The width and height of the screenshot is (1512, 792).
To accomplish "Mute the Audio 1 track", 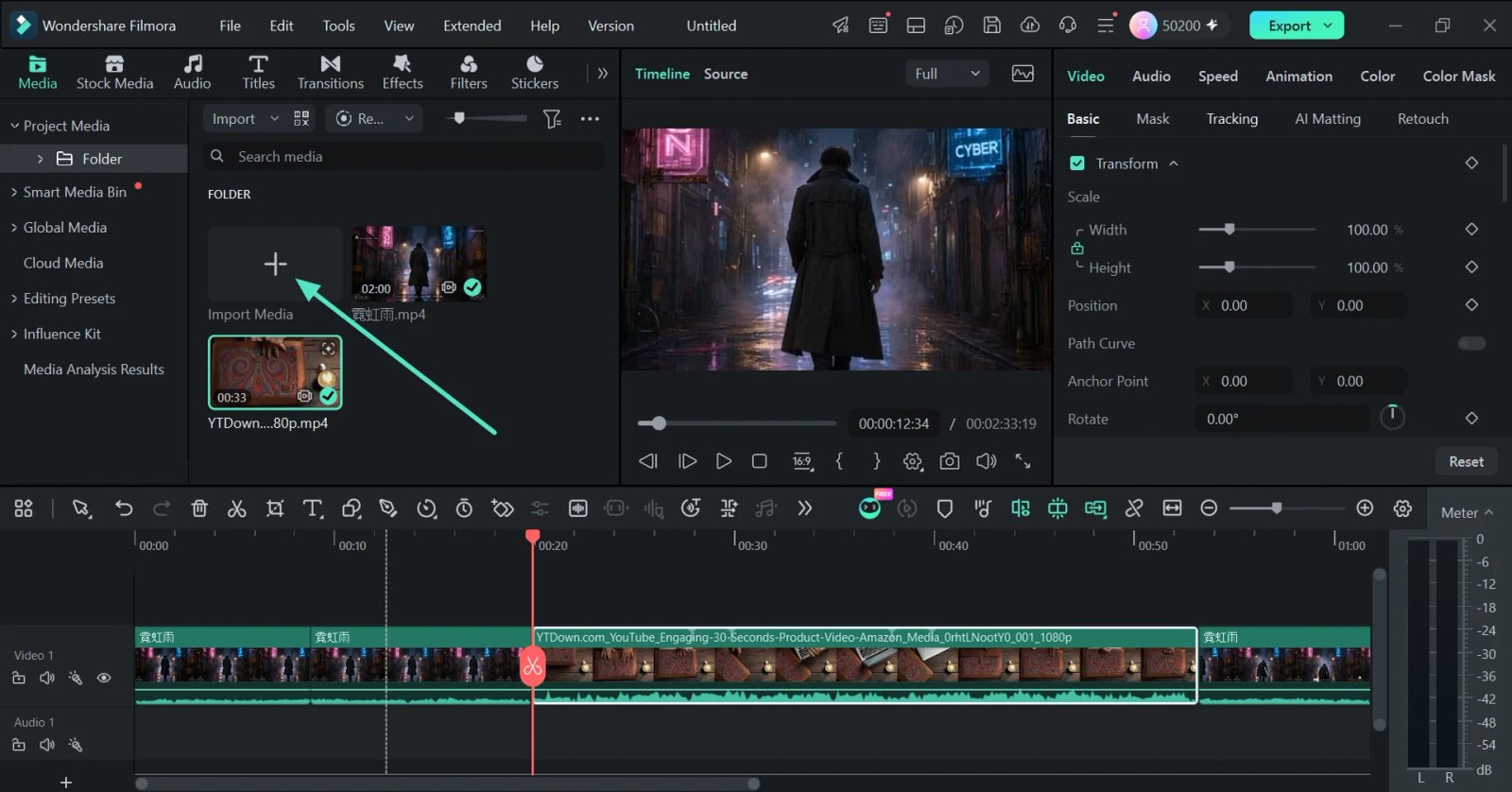I will [x=47, y=745].
